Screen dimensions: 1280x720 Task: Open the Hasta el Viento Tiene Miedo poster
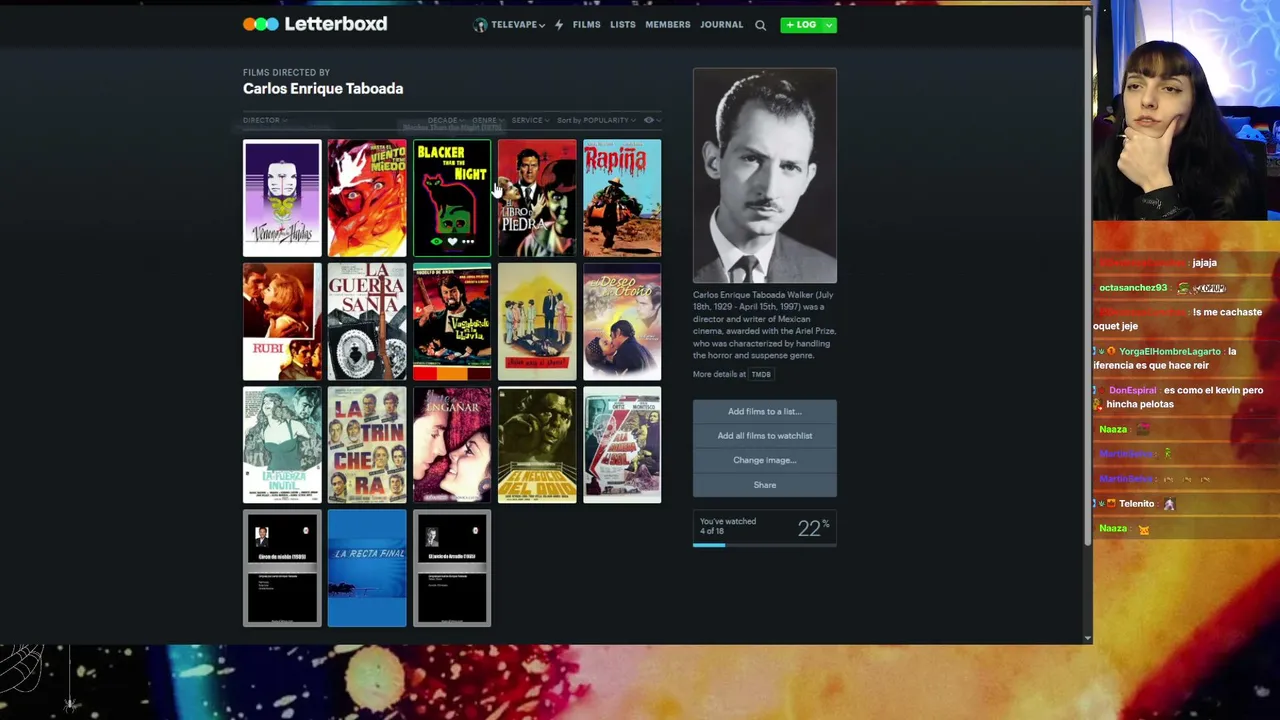pos(367,198)
